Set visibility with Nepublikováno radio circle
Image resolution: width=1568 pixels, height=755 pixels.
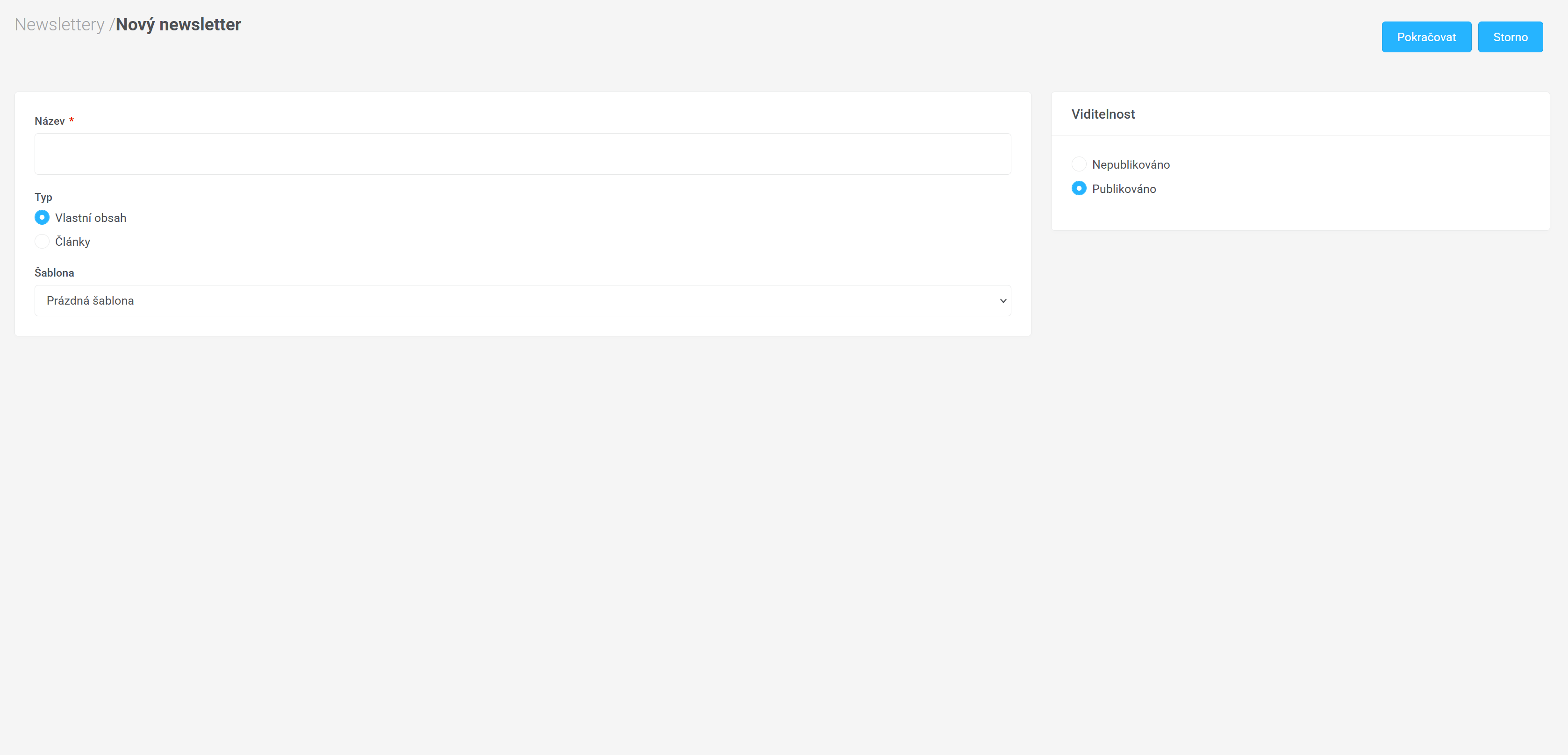(x=1079, y=164)
